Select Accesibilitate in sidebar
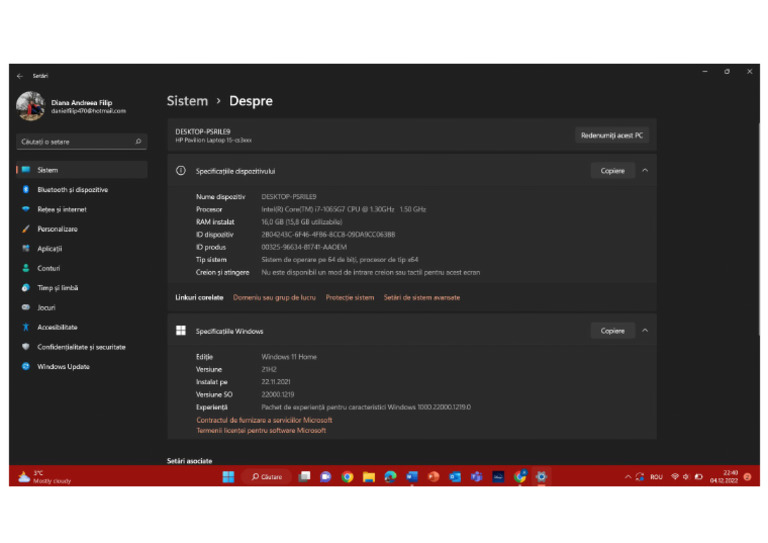This screenshot has height=543, width=768. click(57, 327)
